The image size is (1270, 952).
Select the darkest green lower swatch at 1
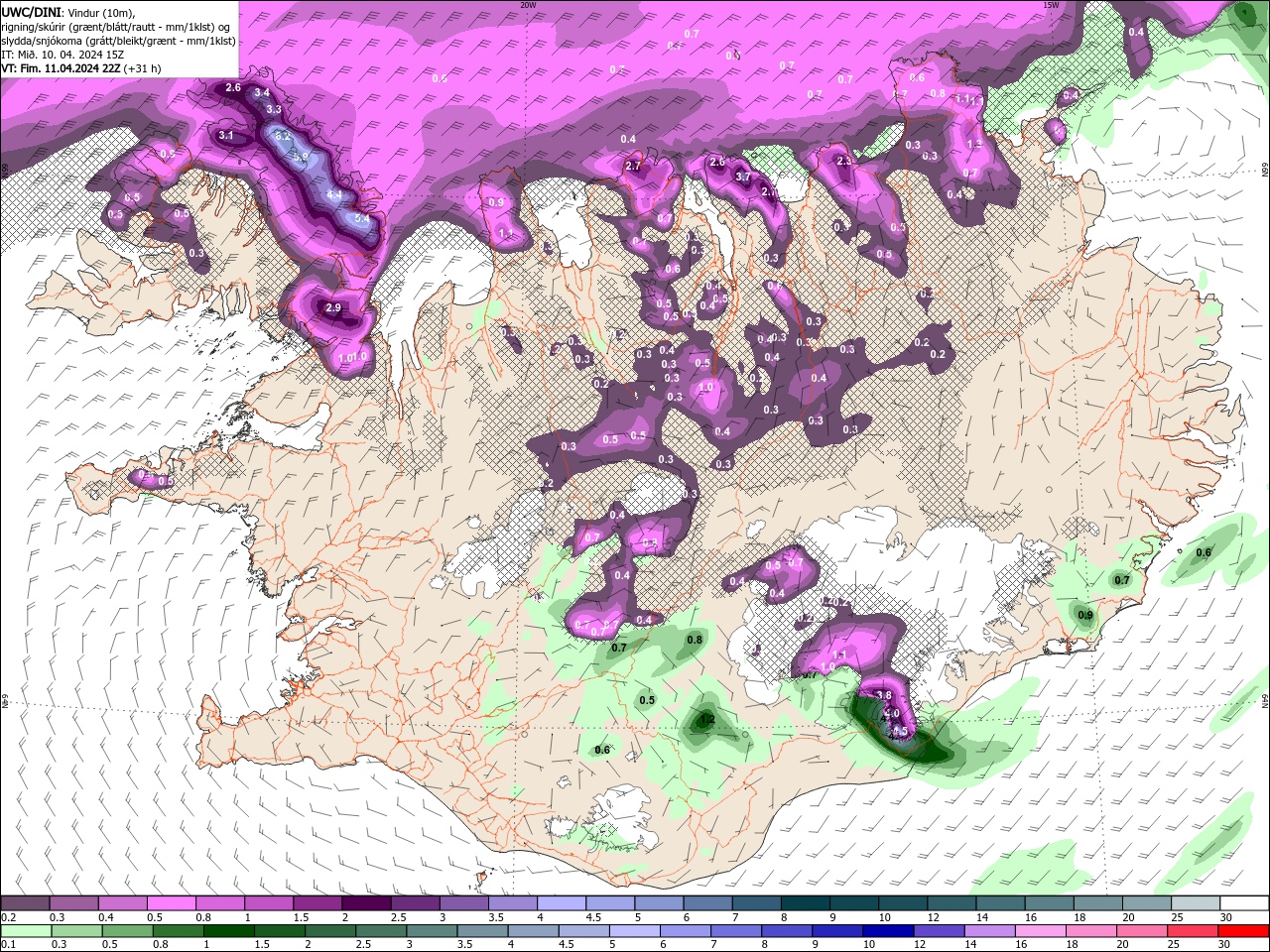(227, 931)
